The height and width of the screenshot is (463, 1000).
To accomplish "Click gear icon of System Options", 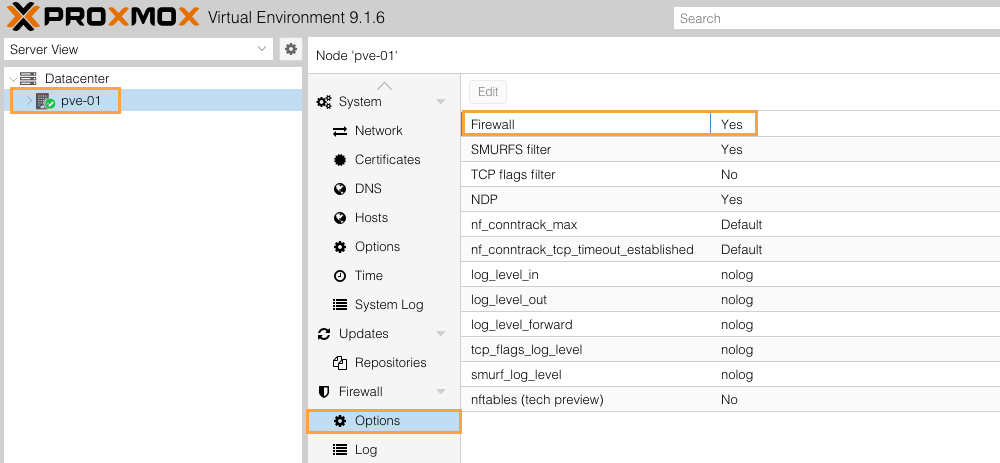I will click(340, 247).
